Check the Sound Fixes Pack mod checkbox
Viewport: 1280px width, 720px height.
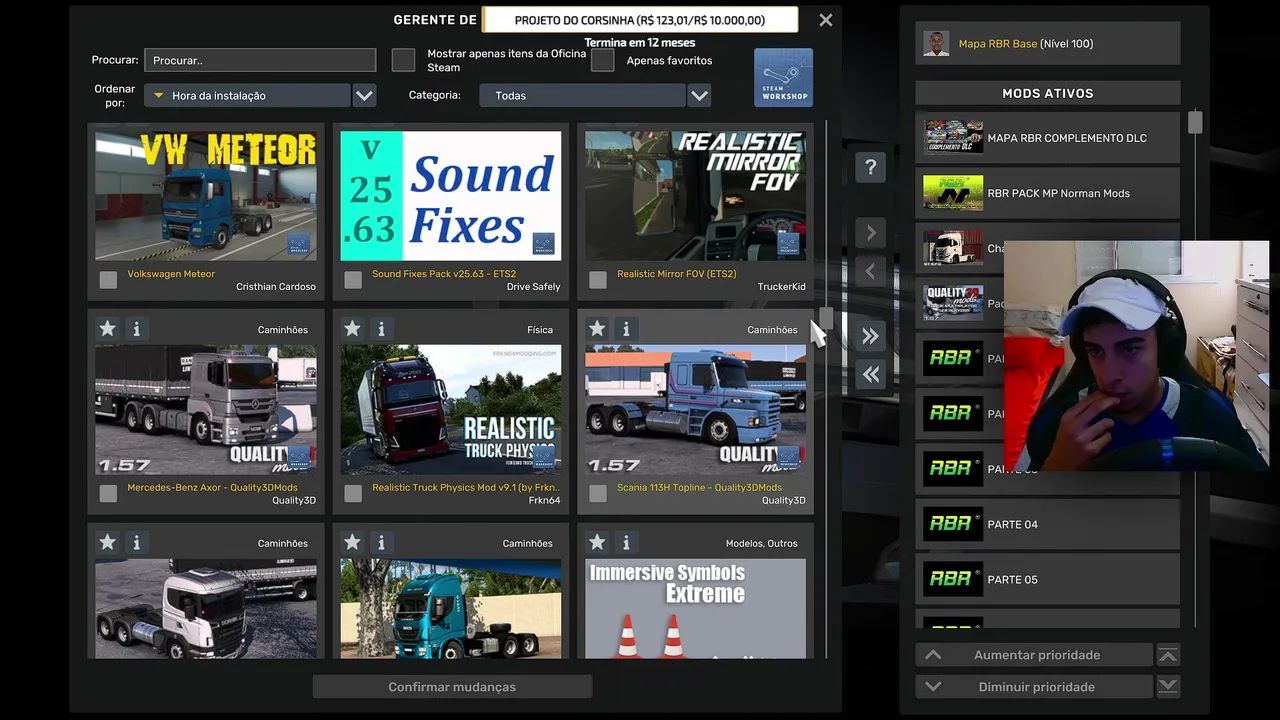point(353,280)
